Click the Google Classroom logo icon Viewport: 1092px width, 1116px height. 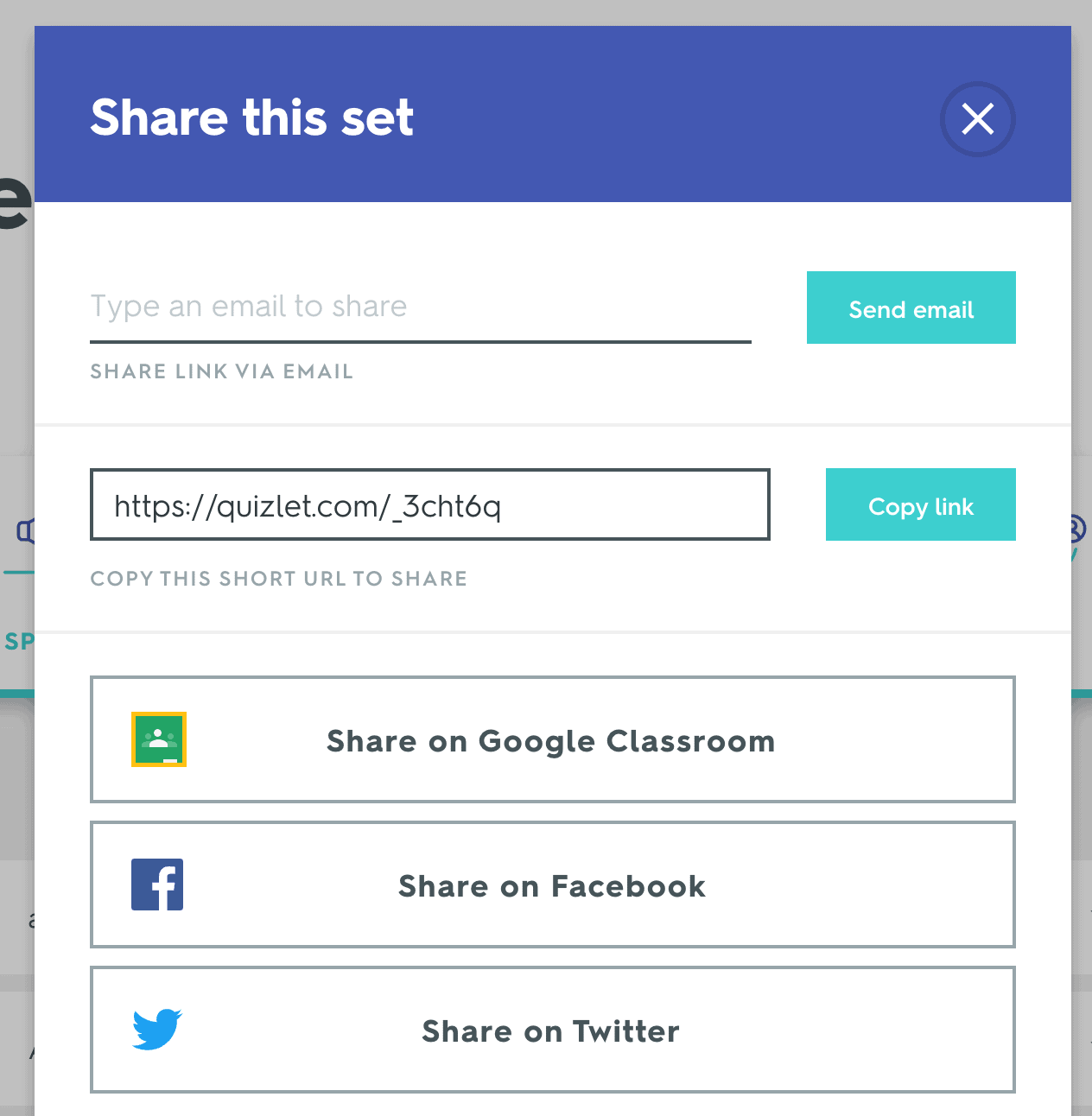point(159,739)
